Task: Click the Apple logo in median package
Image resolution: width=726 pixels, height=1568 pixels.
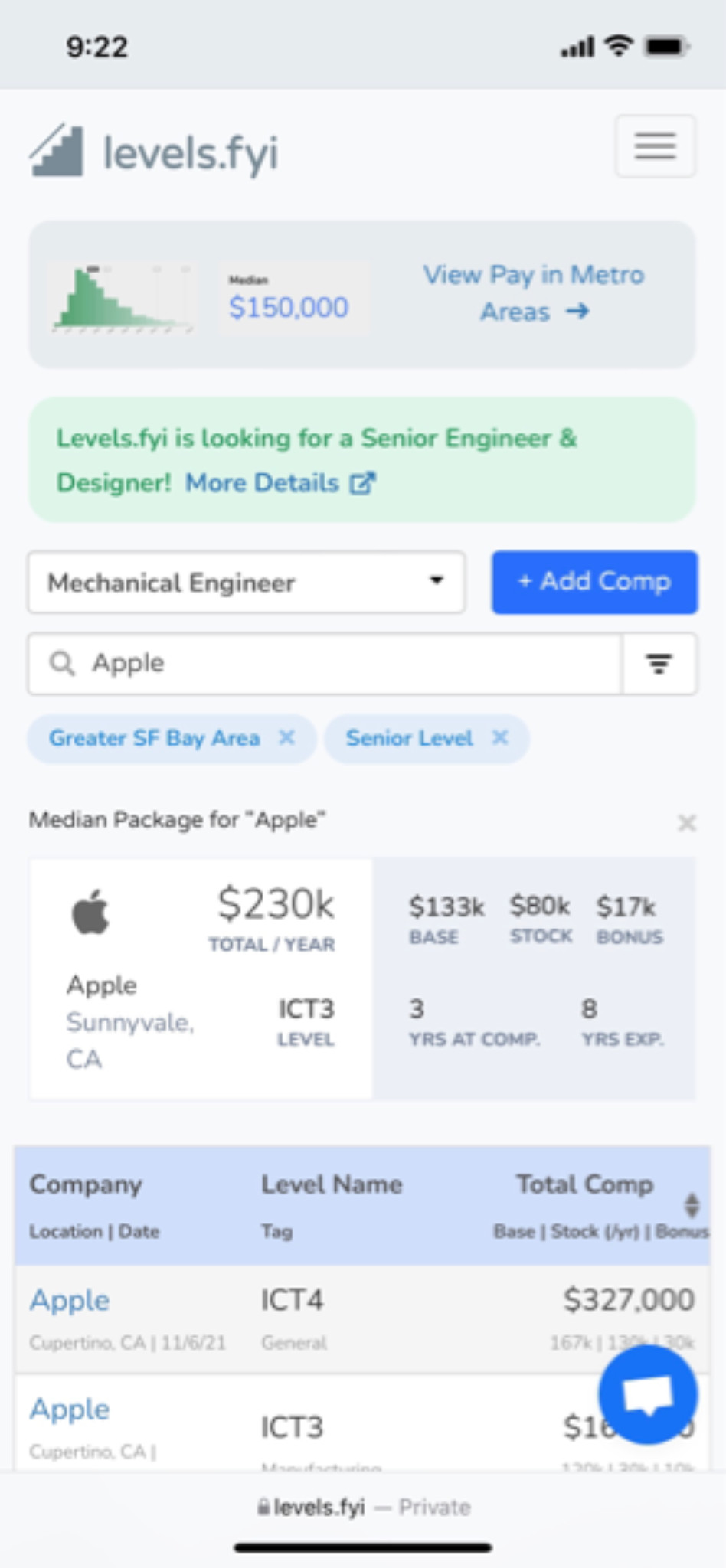Action: point(90,912)
